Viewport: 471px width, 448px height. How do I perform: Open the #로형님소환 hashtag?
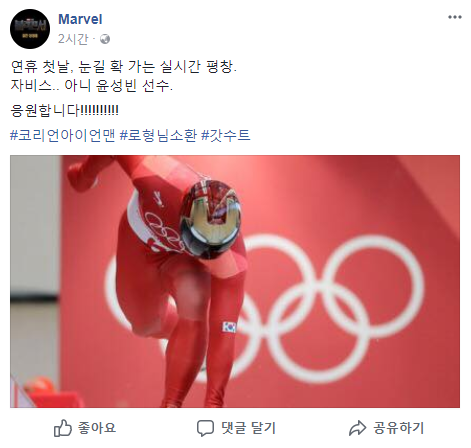[x=158, y=135]
